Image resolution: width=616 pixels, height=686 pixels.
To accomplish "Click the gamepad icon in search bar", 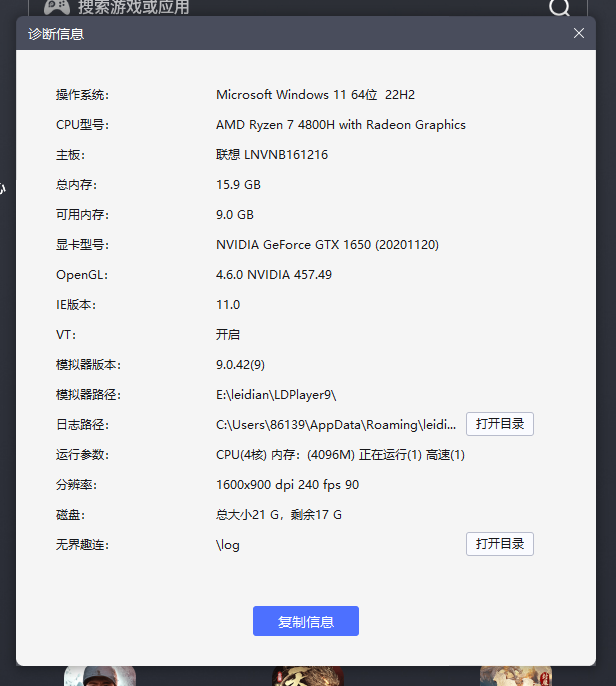I will (56, 7).
